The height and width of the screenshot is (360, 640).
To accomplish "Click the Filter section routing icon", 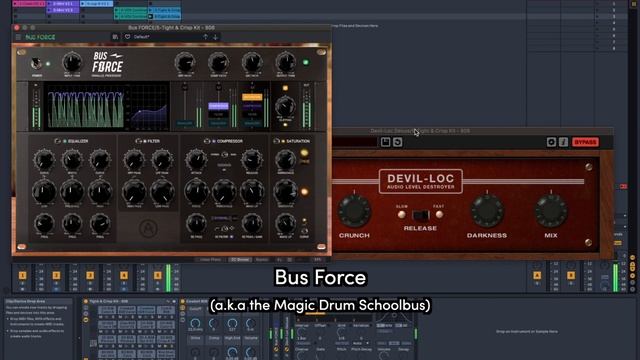I will (x=138, y=141).
